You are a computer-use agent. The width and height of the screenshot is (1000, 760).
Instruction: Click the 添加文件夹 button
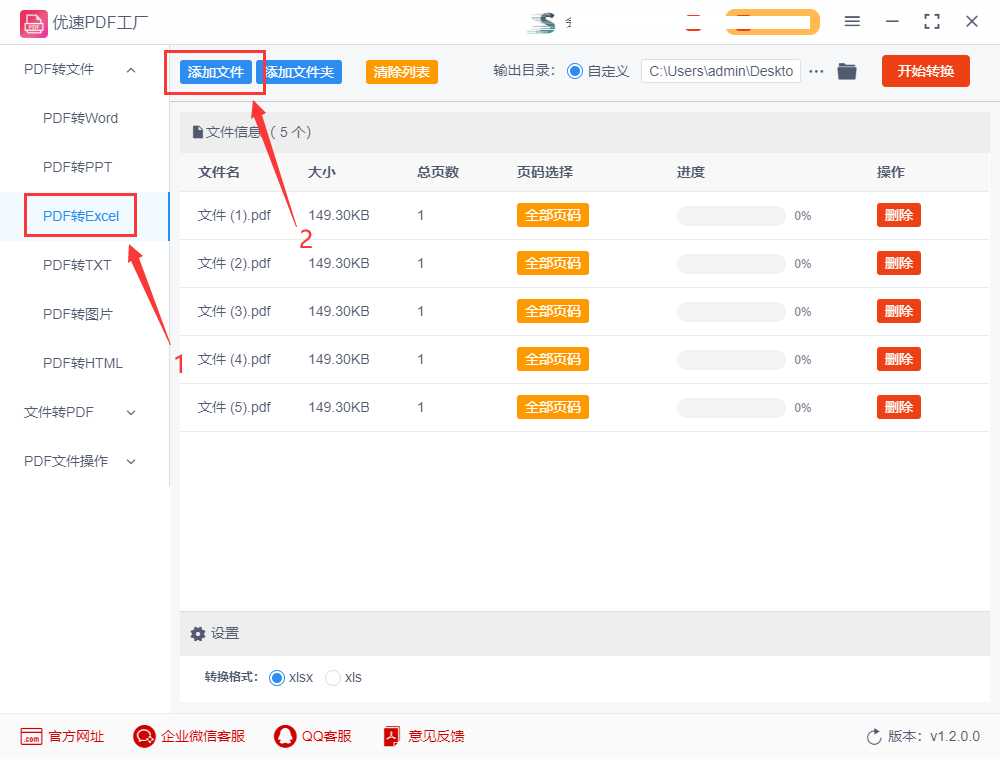(300, 72)
